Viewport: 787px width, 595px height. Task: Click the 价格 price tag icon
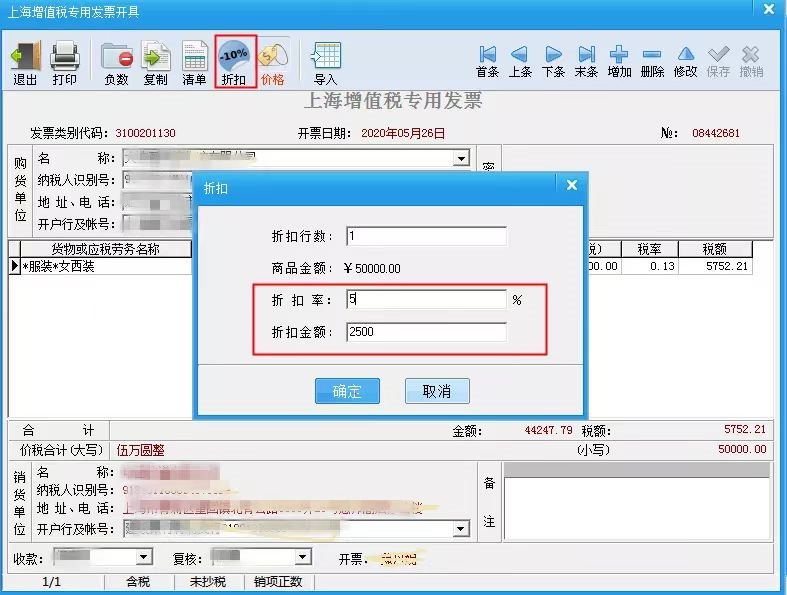[273, 63]
